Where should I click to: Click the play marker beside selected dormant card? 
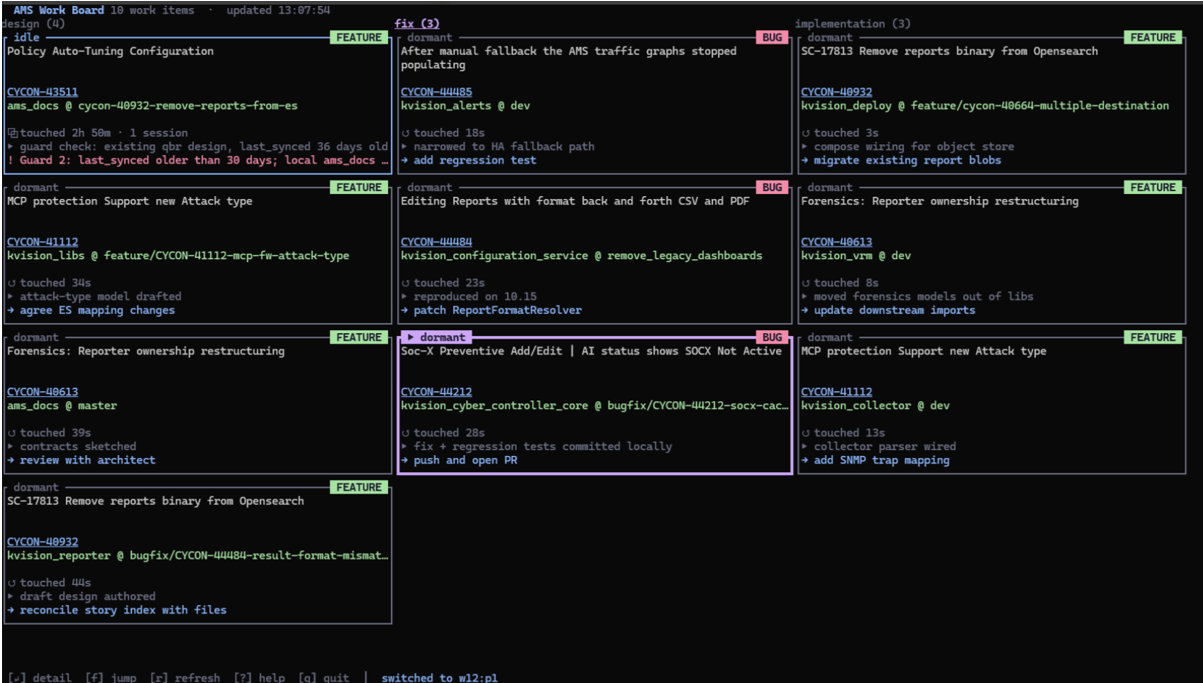(410, 337)
